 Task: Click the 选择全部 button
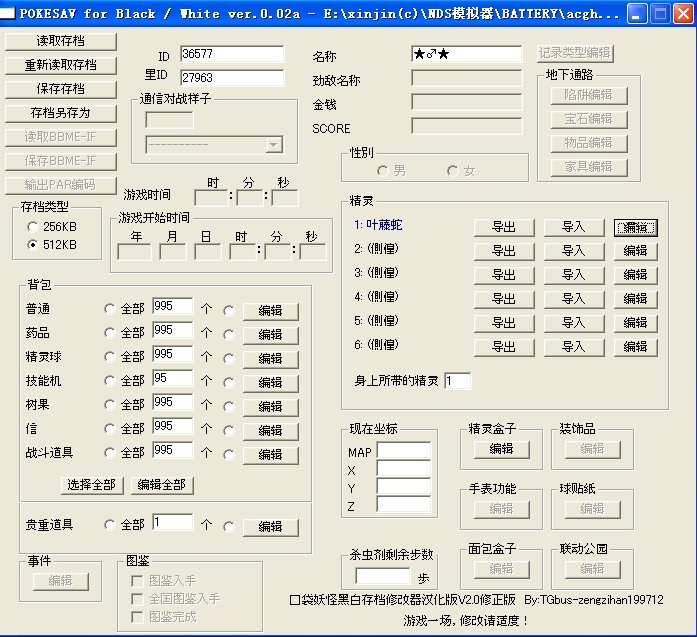pos(92,485)
